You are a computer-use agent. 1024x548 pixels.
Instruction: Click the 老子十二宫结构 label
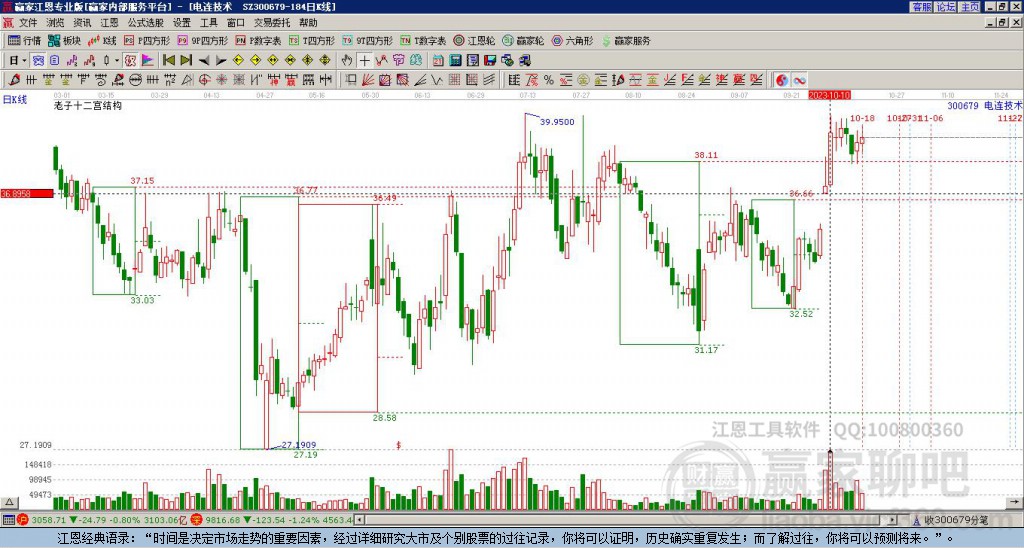point(88,105)
